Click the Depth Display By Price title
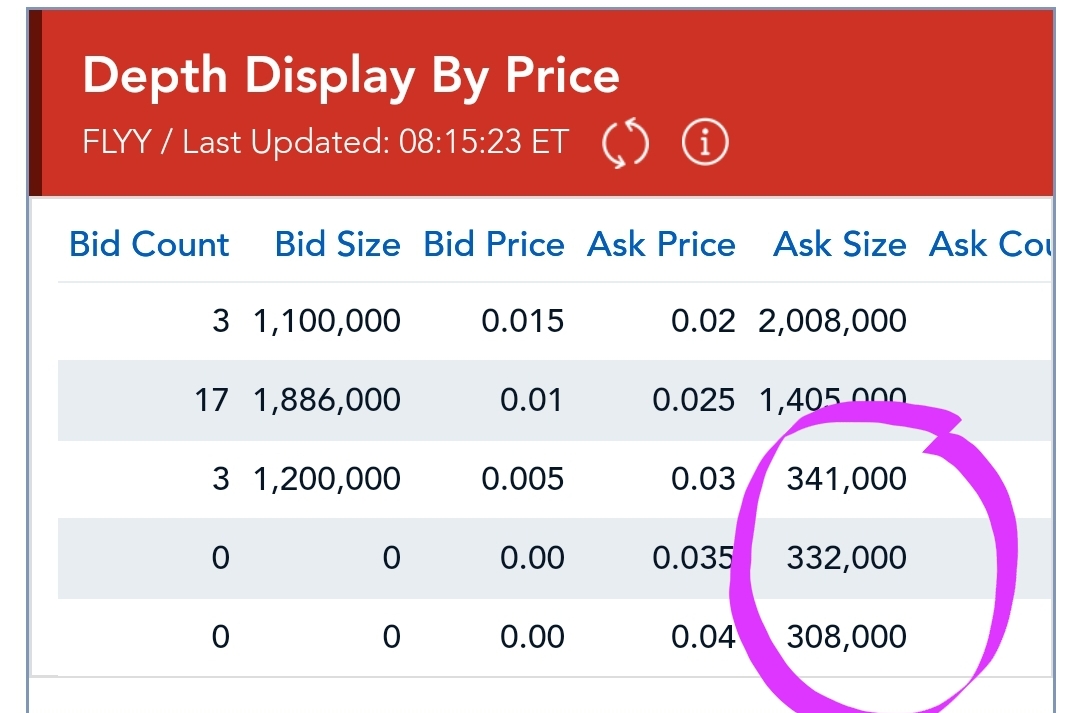 (351, 77)
